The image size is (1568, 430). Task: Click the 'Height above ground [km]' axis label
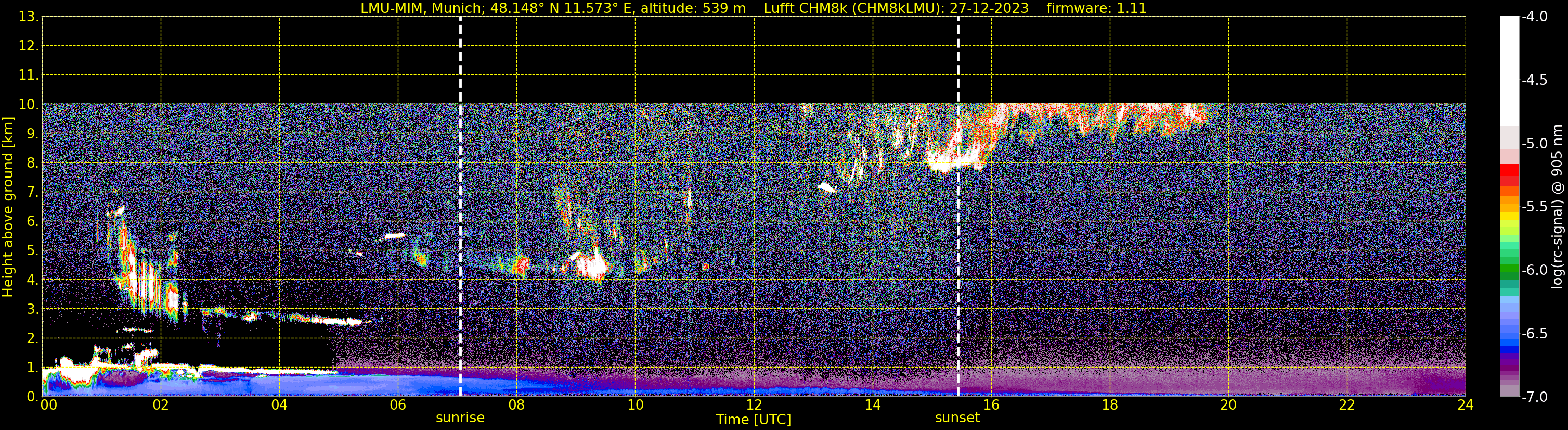click(8, 207)
